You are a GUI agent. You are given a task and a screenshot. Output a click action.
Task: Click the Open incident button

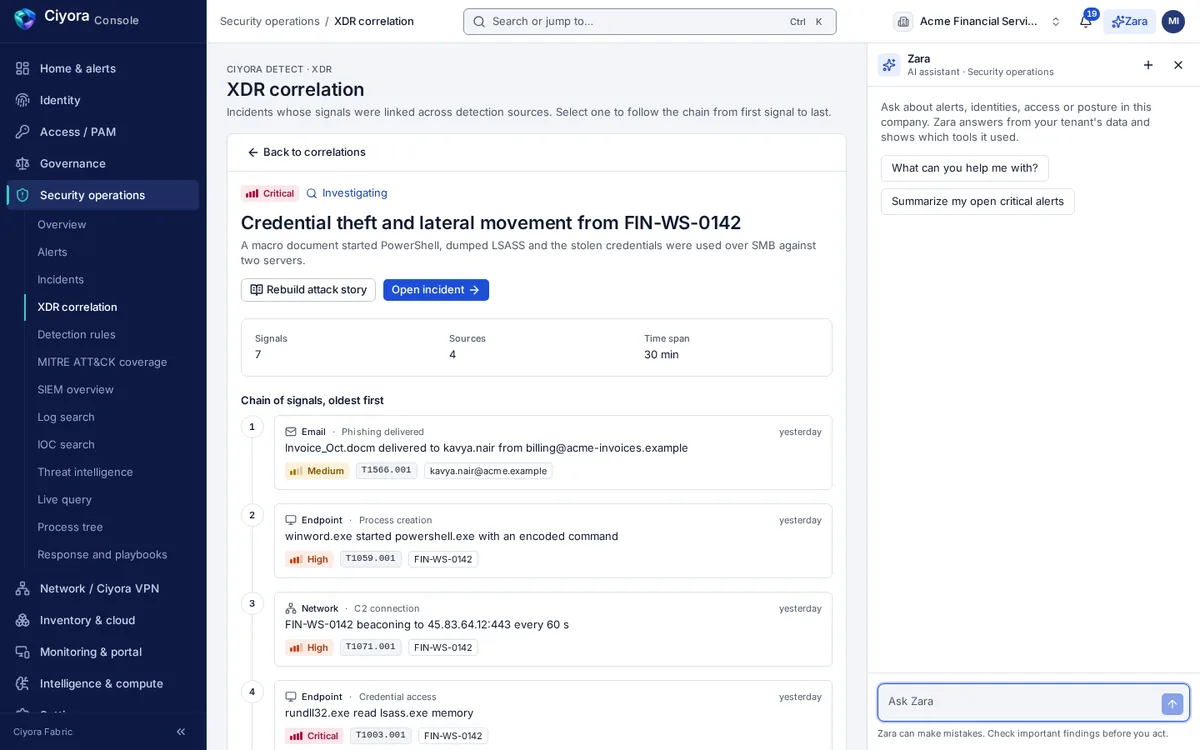pyautogui.click(x=436, y=290)
